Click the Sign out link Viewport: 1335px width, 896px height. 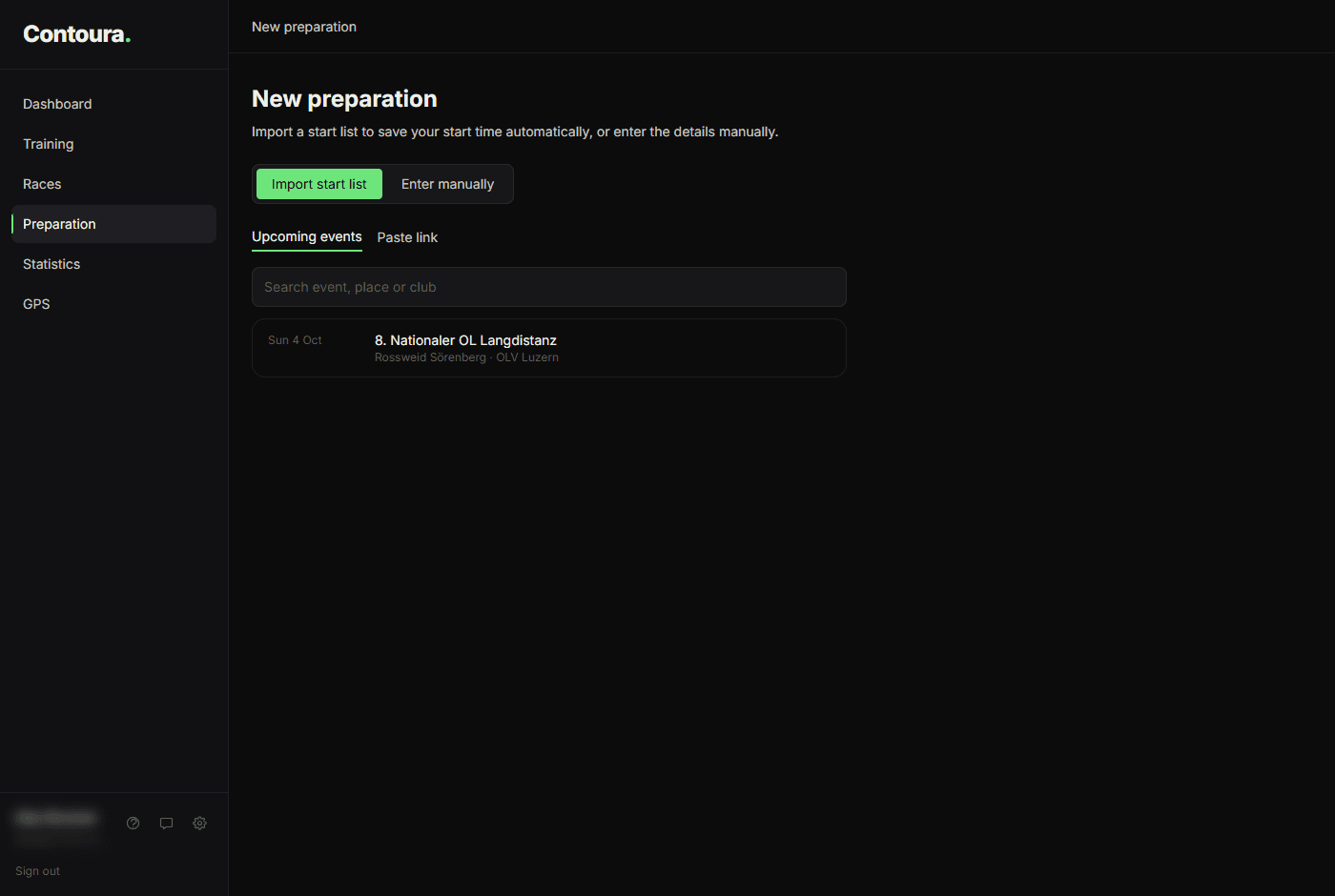tap(37, 871)
